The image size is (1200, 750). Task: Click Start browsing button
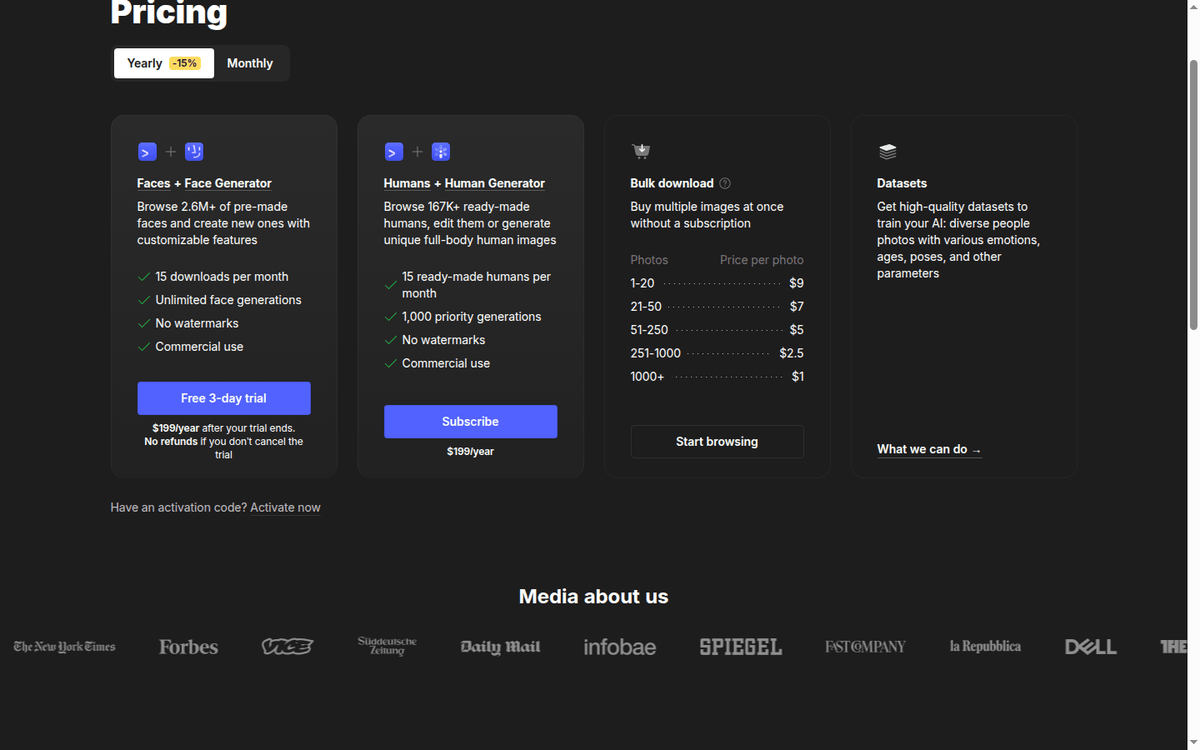(x=717, y=441)
